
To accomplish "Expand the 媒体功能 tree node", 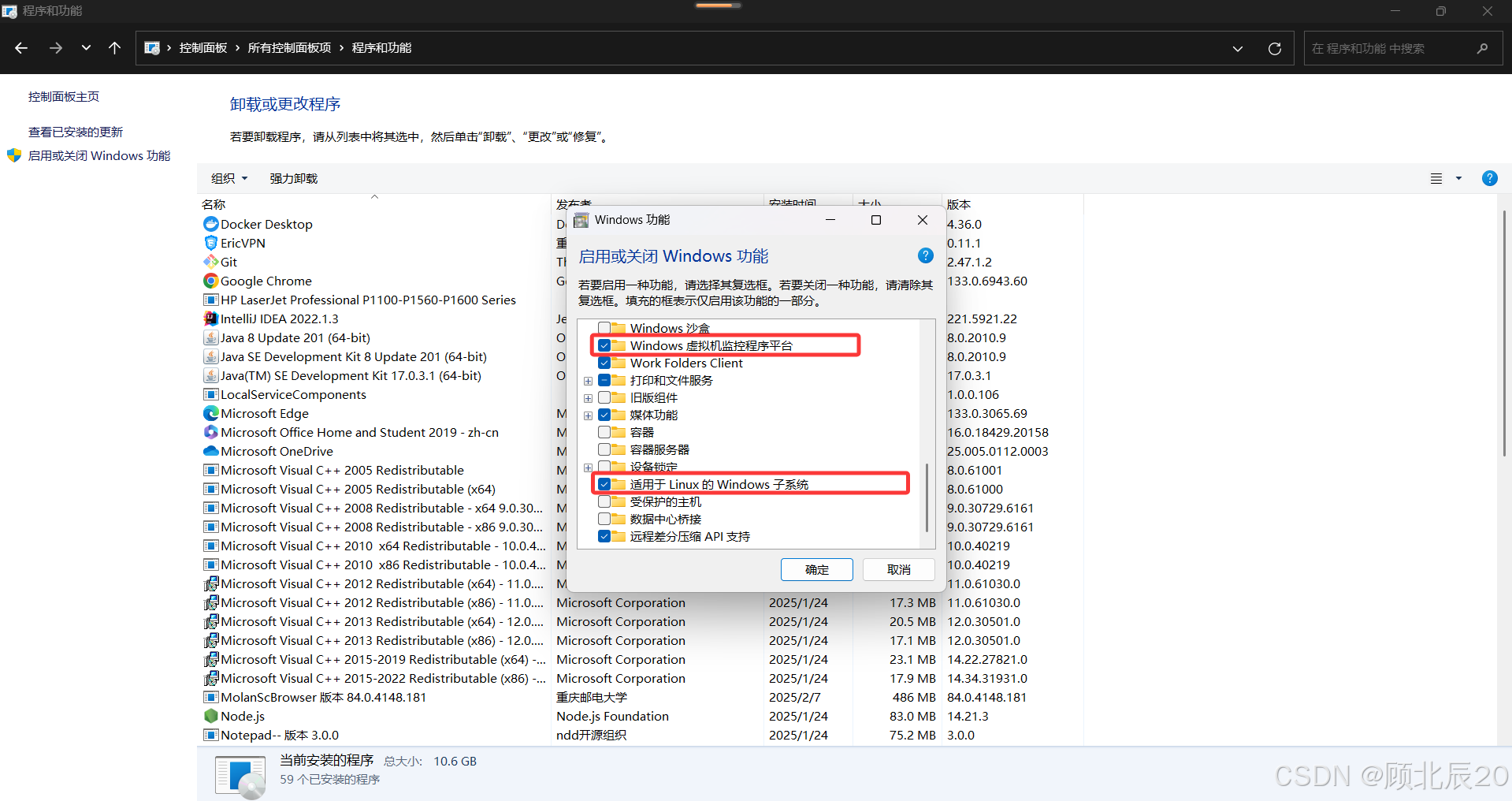I will pos(588,415).
